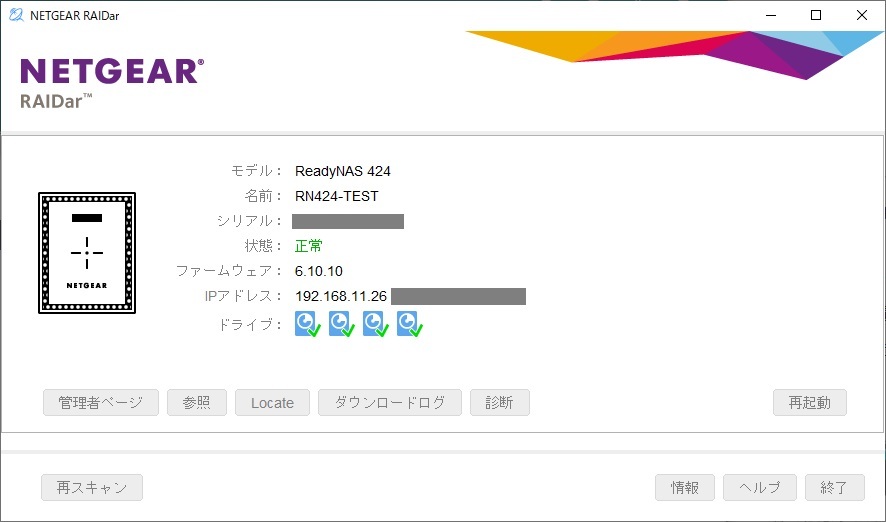The height and width of the screenshot is (522, 886).
Task: Click the シリアル label
Action: pyautogui.click(x=250, y=221)
